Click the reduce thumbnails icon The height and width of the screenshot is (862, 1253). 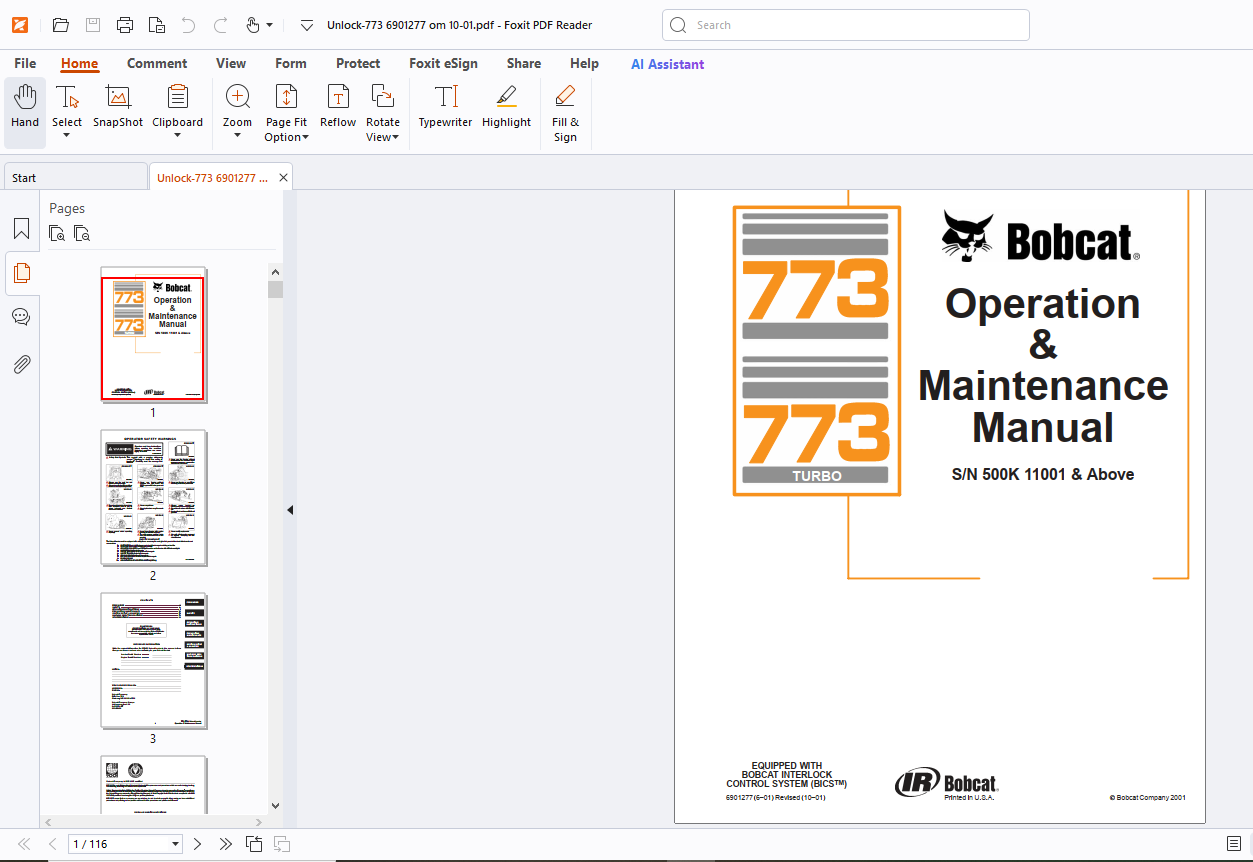click(82, 233)
